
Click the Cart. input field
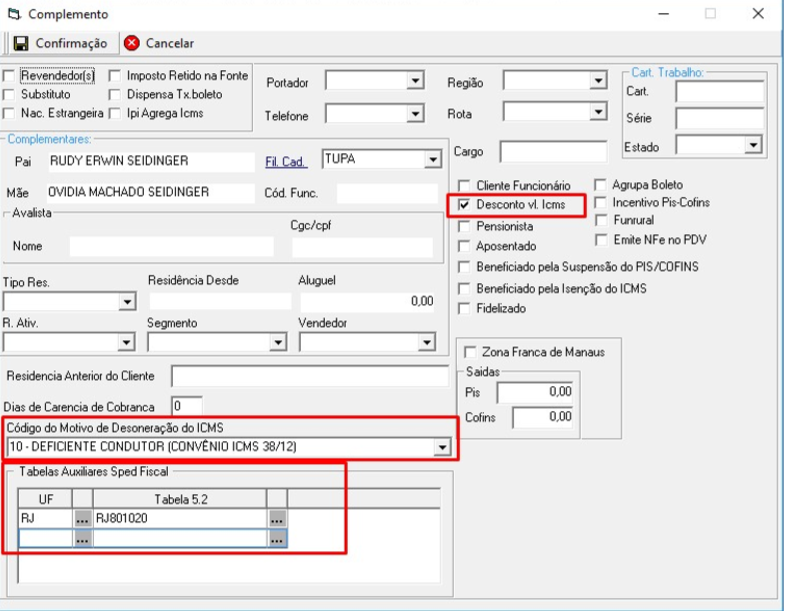tap(720, 92)
